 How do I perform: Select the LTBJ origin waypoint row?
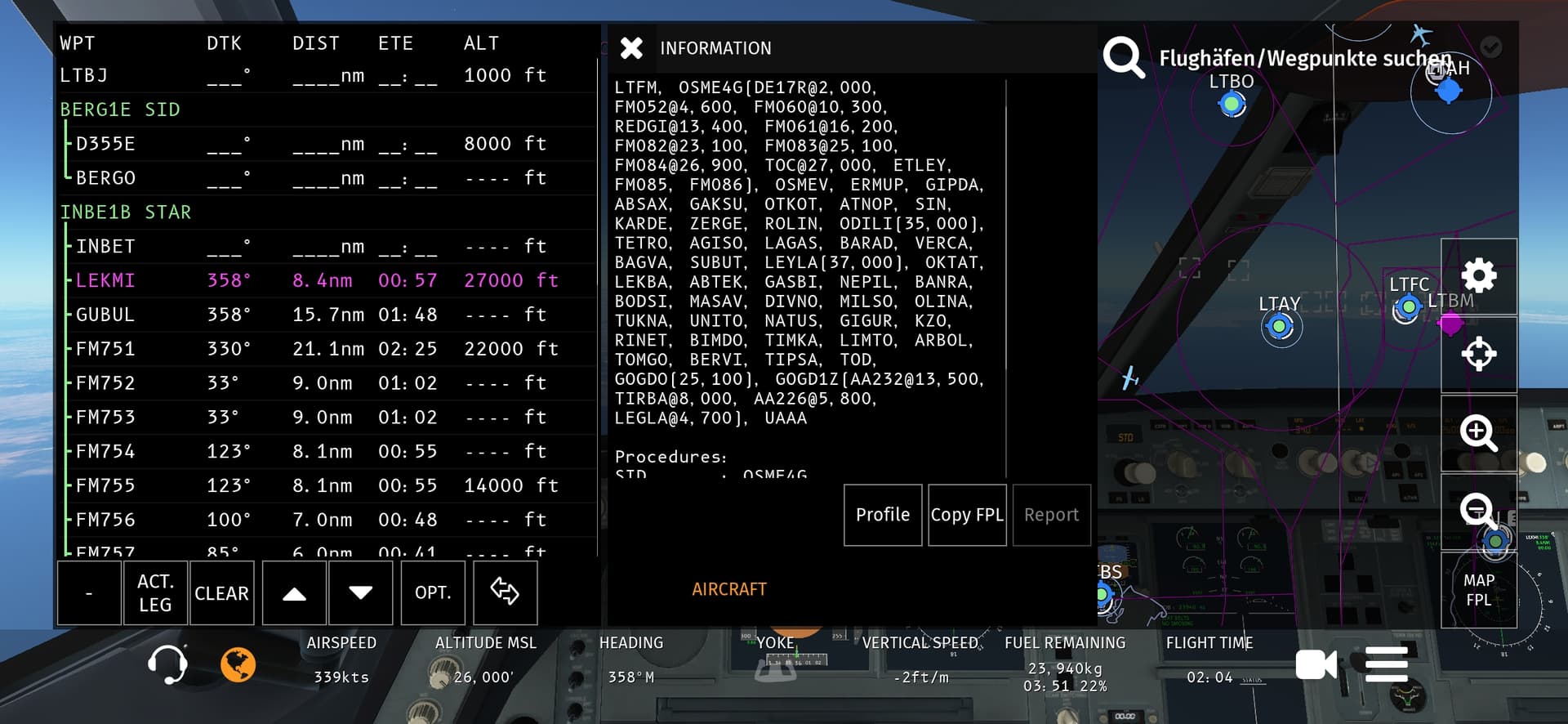(327, 75)
